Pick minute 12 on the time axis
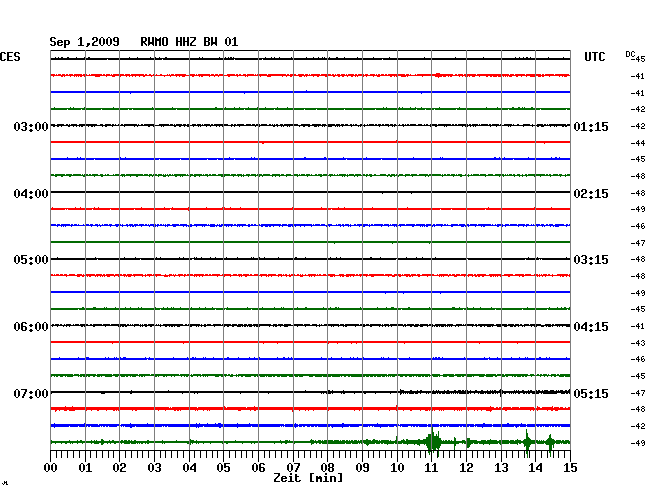650x494 pixels. click(466, 468)
